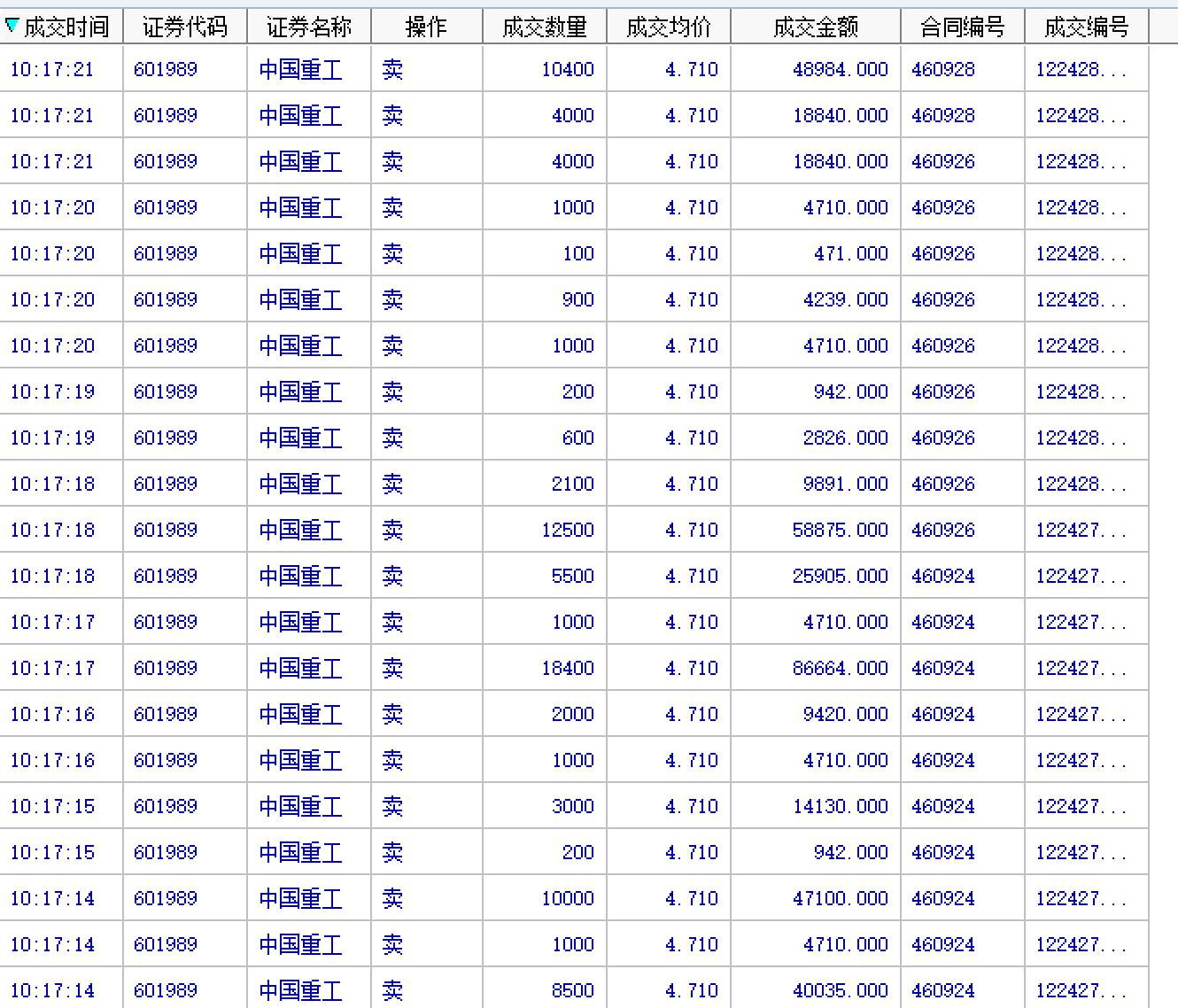Image resolution: width=1178 pixels, height=1008 pixels.
Task: Click time 10:17:17 in the 86664.000 row
Action: [x=52, y=668]
